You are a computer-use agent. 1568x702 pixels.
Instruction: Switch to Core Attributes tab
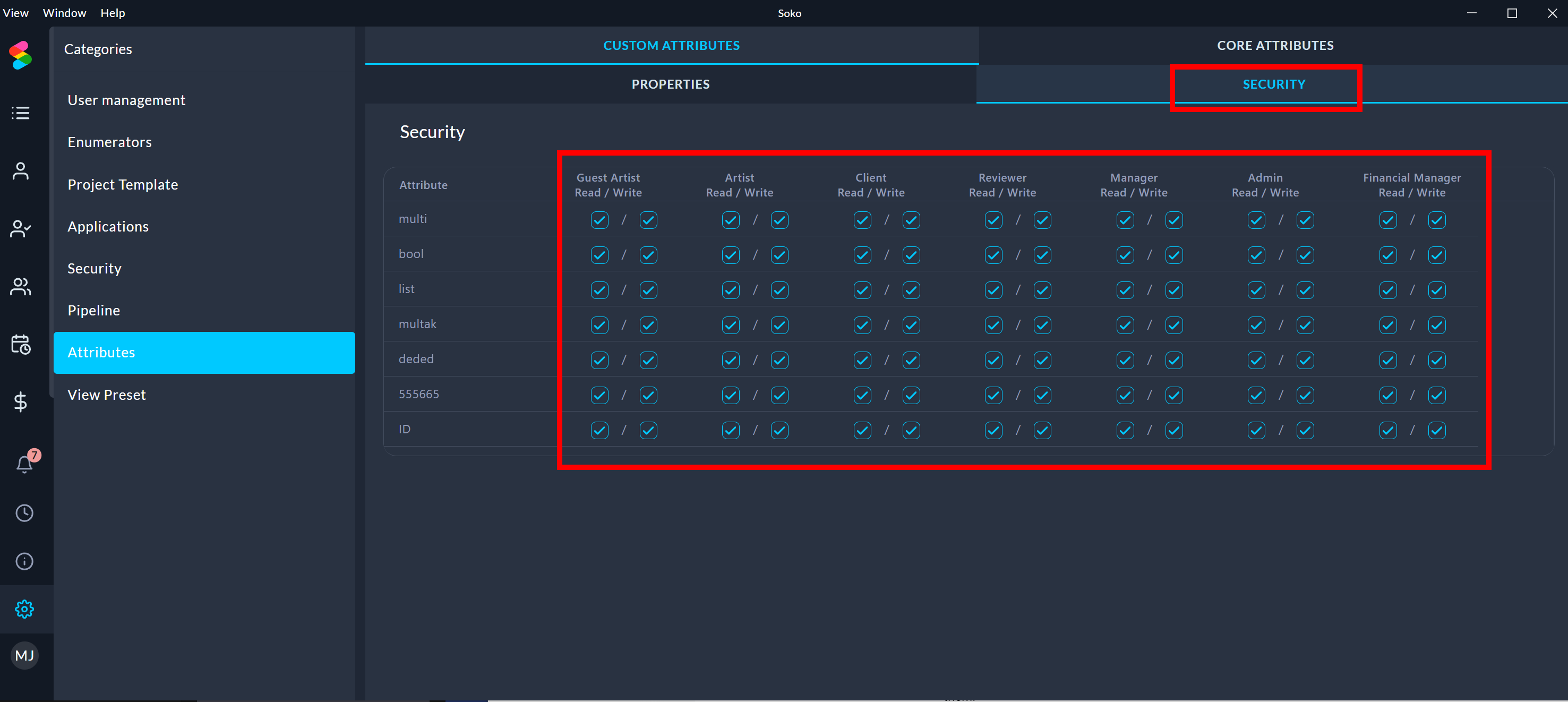(1274, 46)
